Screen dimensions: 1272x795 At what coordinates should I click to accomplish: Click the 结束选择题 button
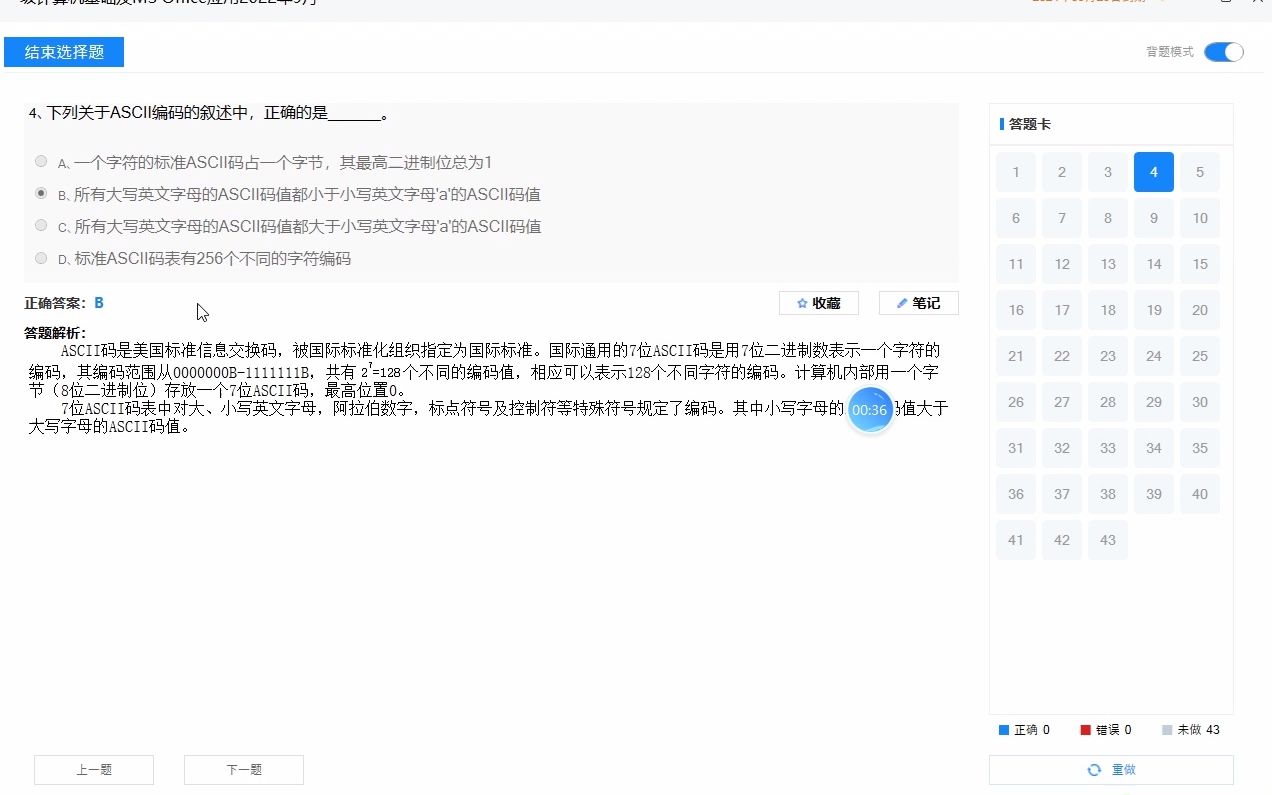63,50
